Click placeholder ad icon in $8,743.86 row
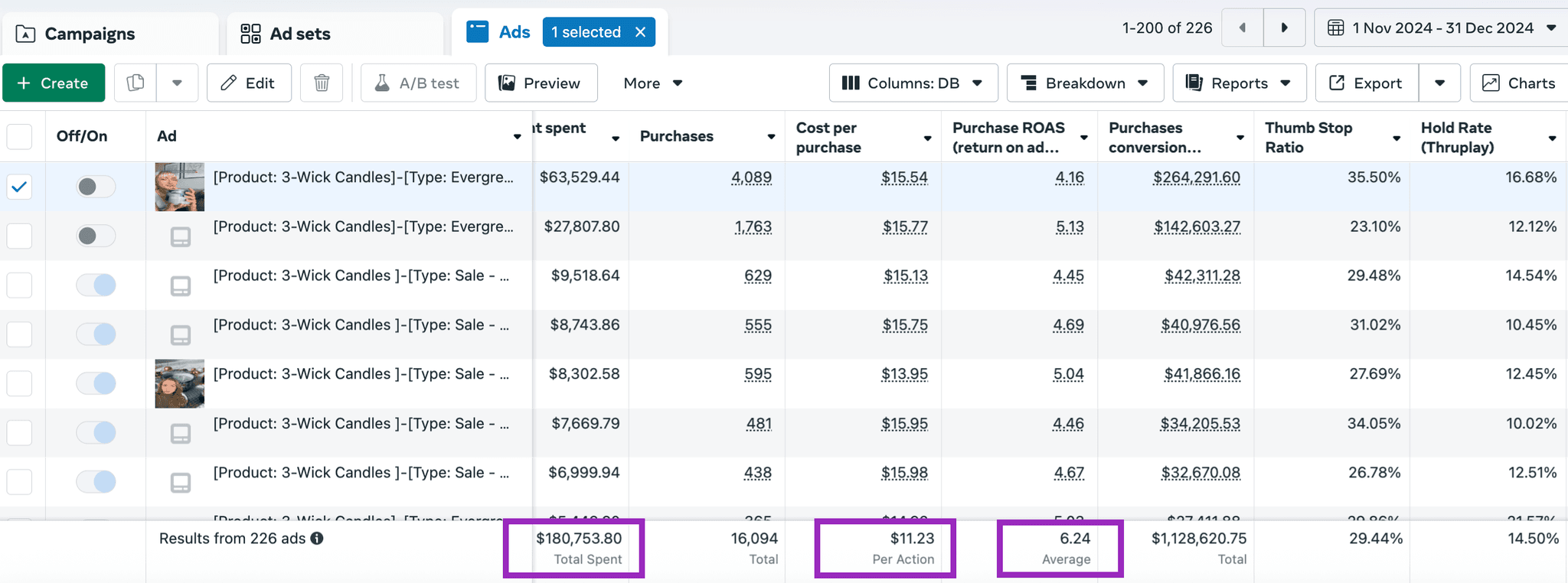 (181, 335)
